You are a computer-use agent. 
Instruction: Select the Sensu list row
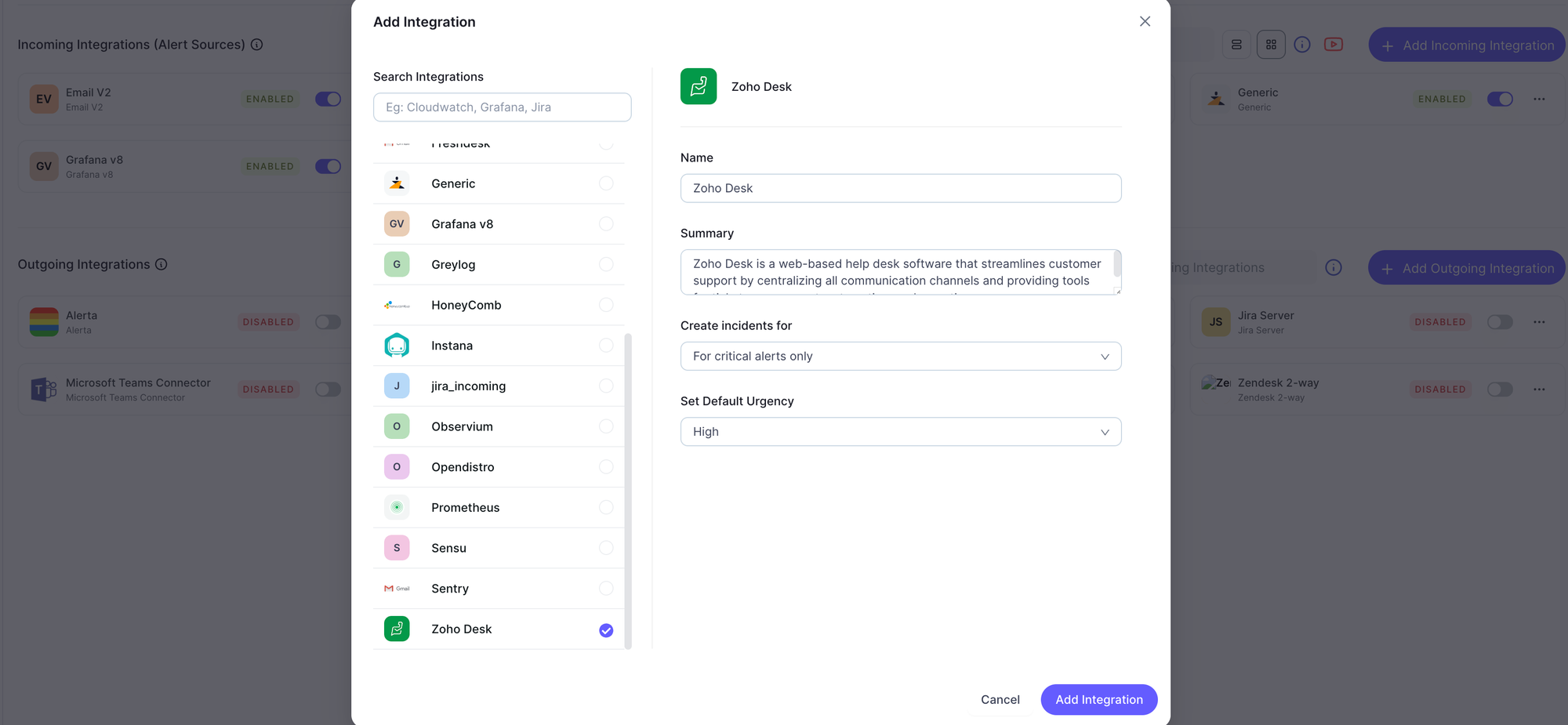tap(499, 548)
